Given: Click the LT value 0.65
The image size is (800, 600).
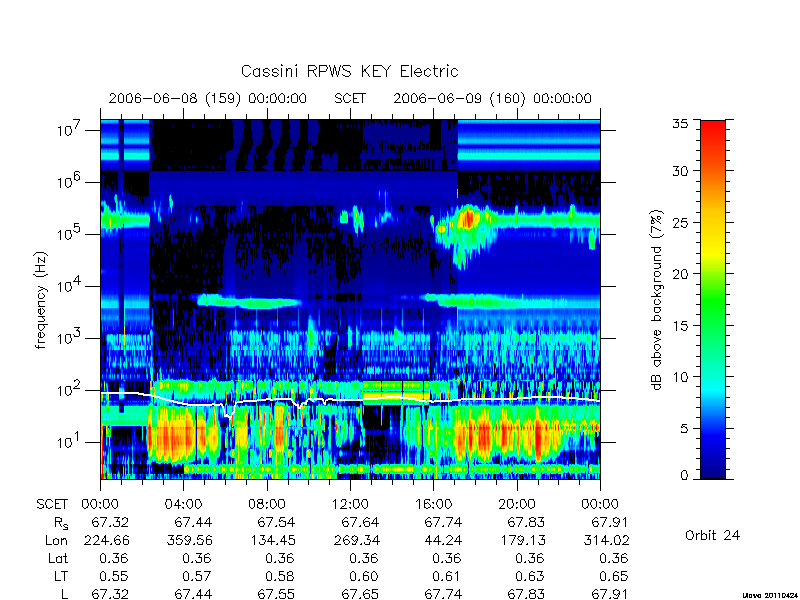Looking at the screenshot, I should pos(613,577).
